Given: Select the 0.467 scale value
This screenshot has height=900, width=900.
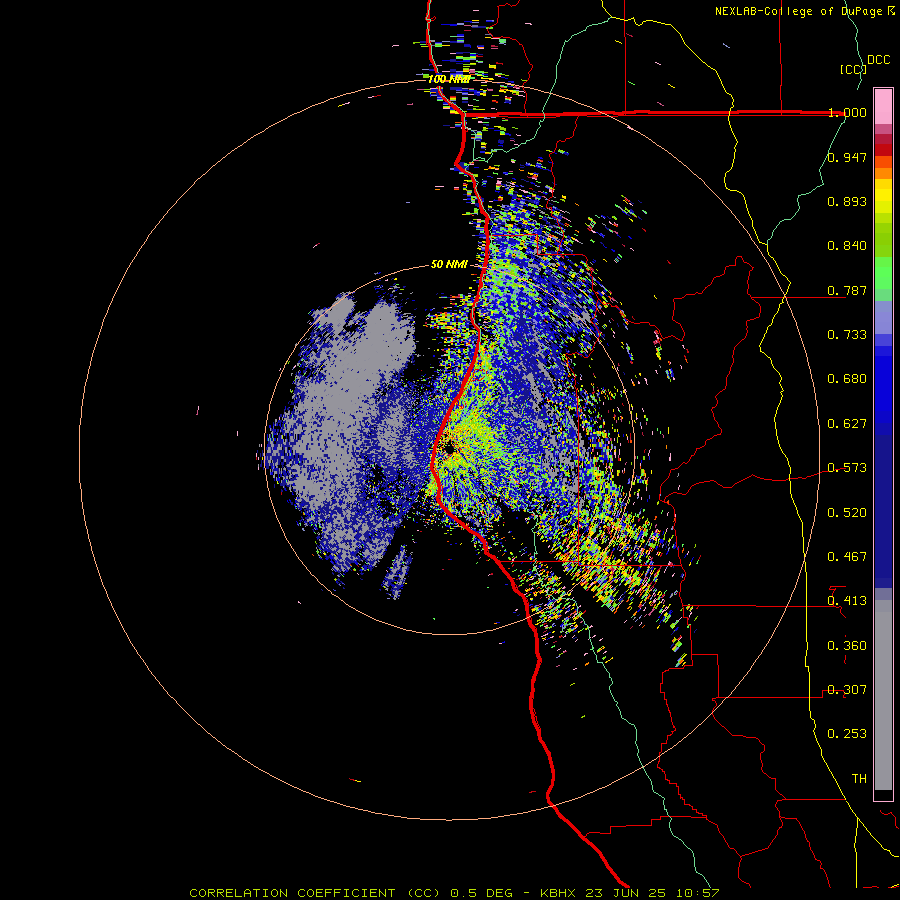Looking at the screenshot, I should 847,557.
